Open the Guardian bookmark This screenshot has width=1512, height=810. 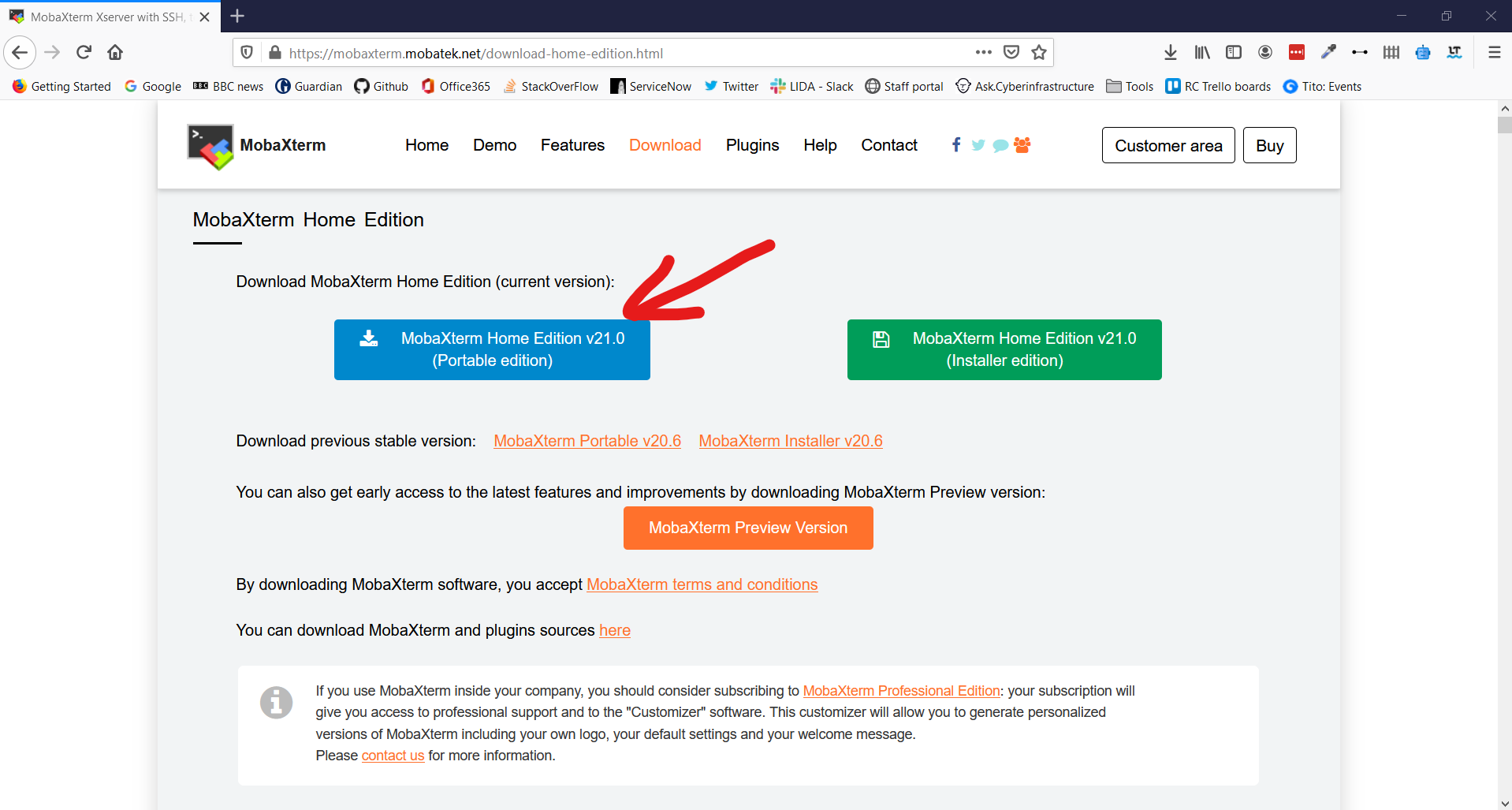308,87
